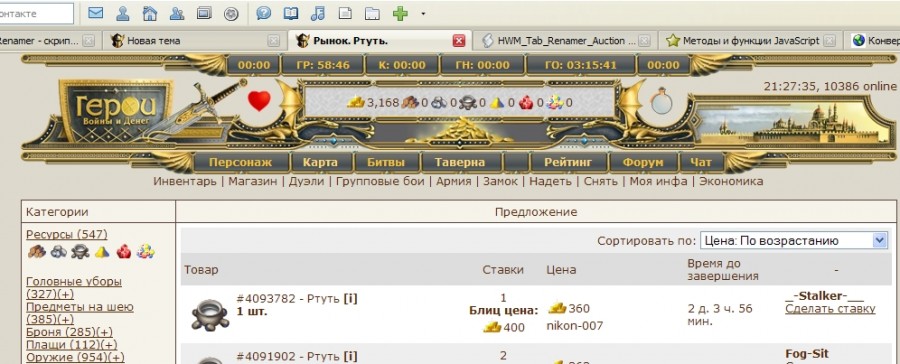Close the Рынок. Ртуть. tab
This screenshot has width=900, height=364.
pos(459,41)
